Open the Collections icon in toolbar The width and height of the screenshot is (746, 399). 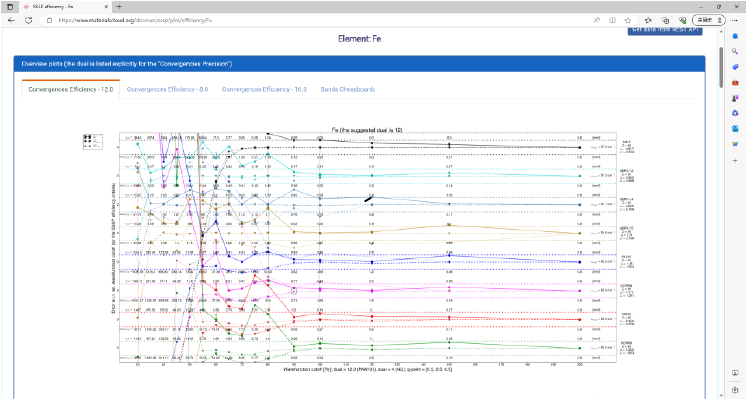coord(666,20)
